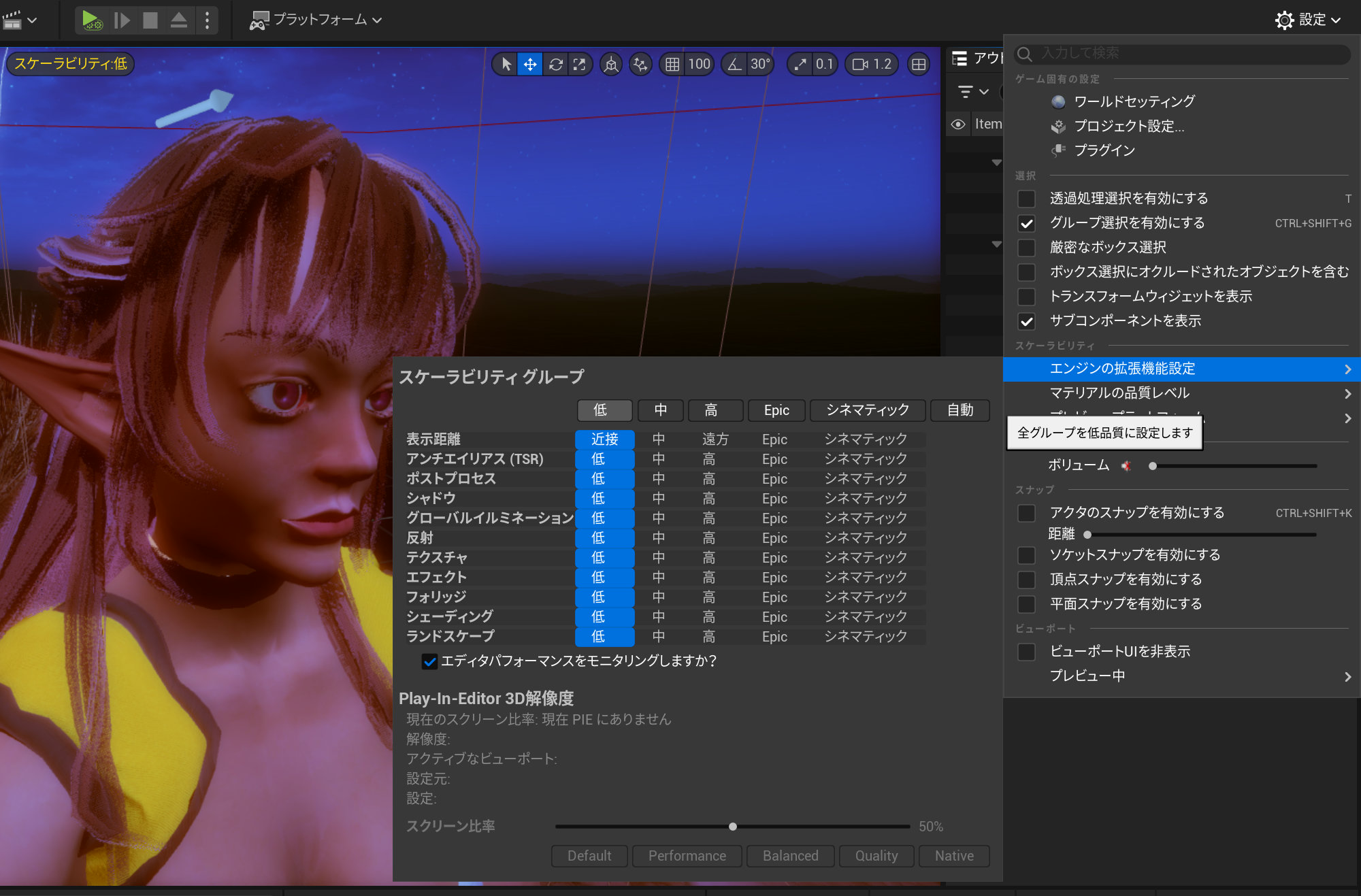Toggle rotation snap angle icon
Viewport: 1361px width, 896px height.
point(734,64)
